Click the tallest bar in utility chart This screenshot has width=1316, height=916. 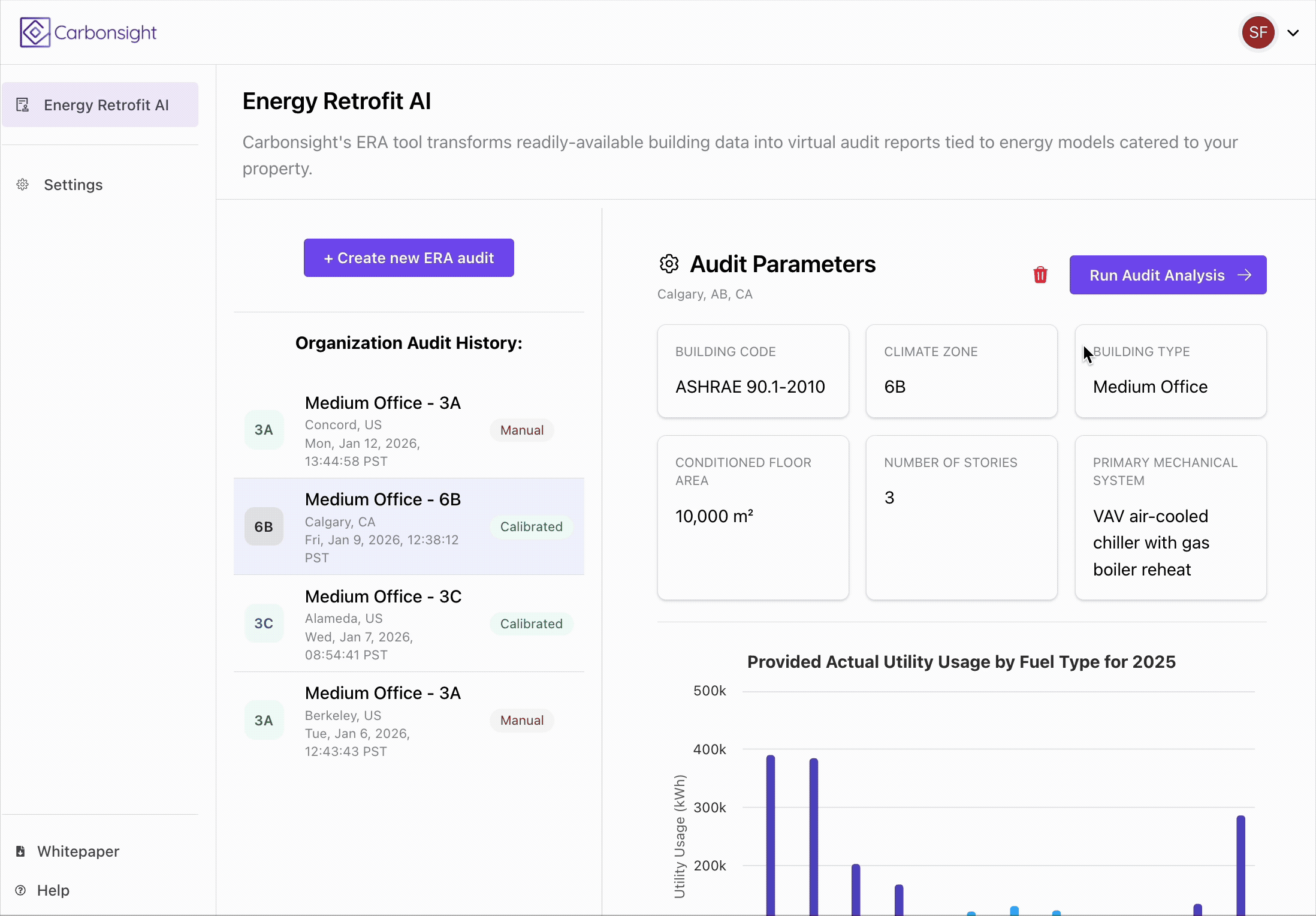point(771,833)
